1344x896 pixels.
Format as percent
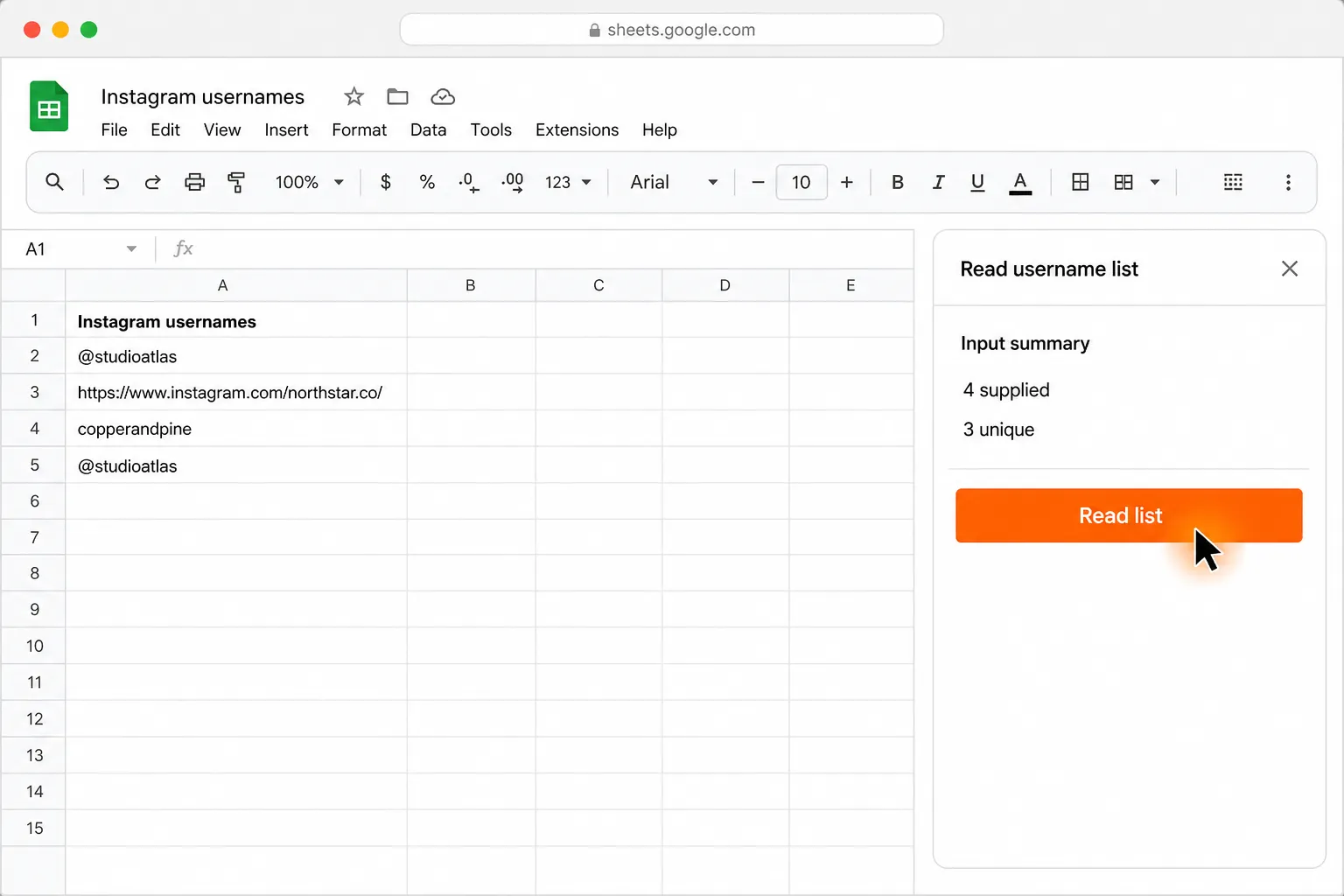(427, 182)
